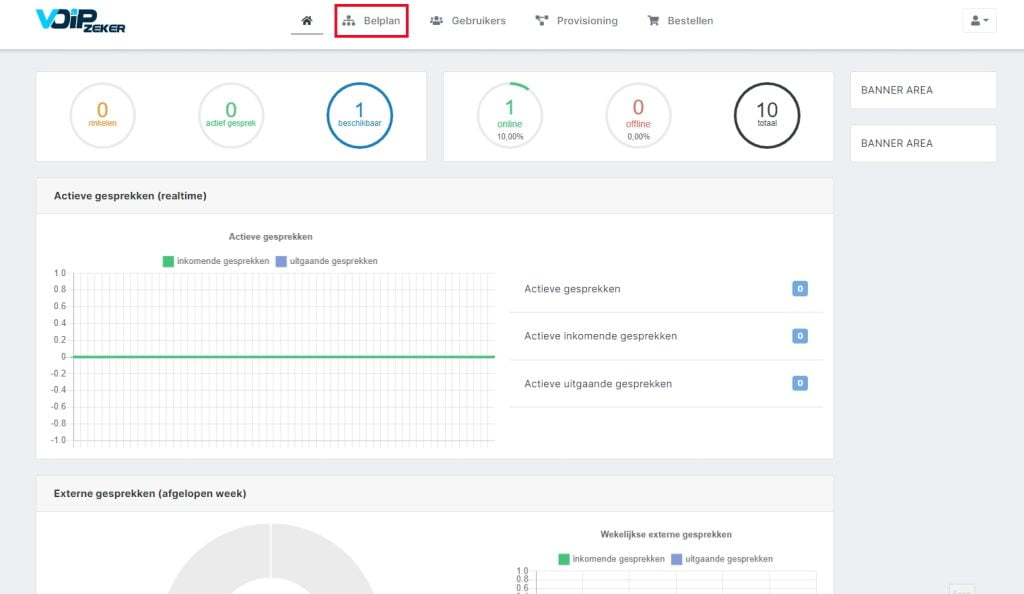Toggle inkomende gesprekken legend in Actieve gesprekken chart

tap(216, 261)
